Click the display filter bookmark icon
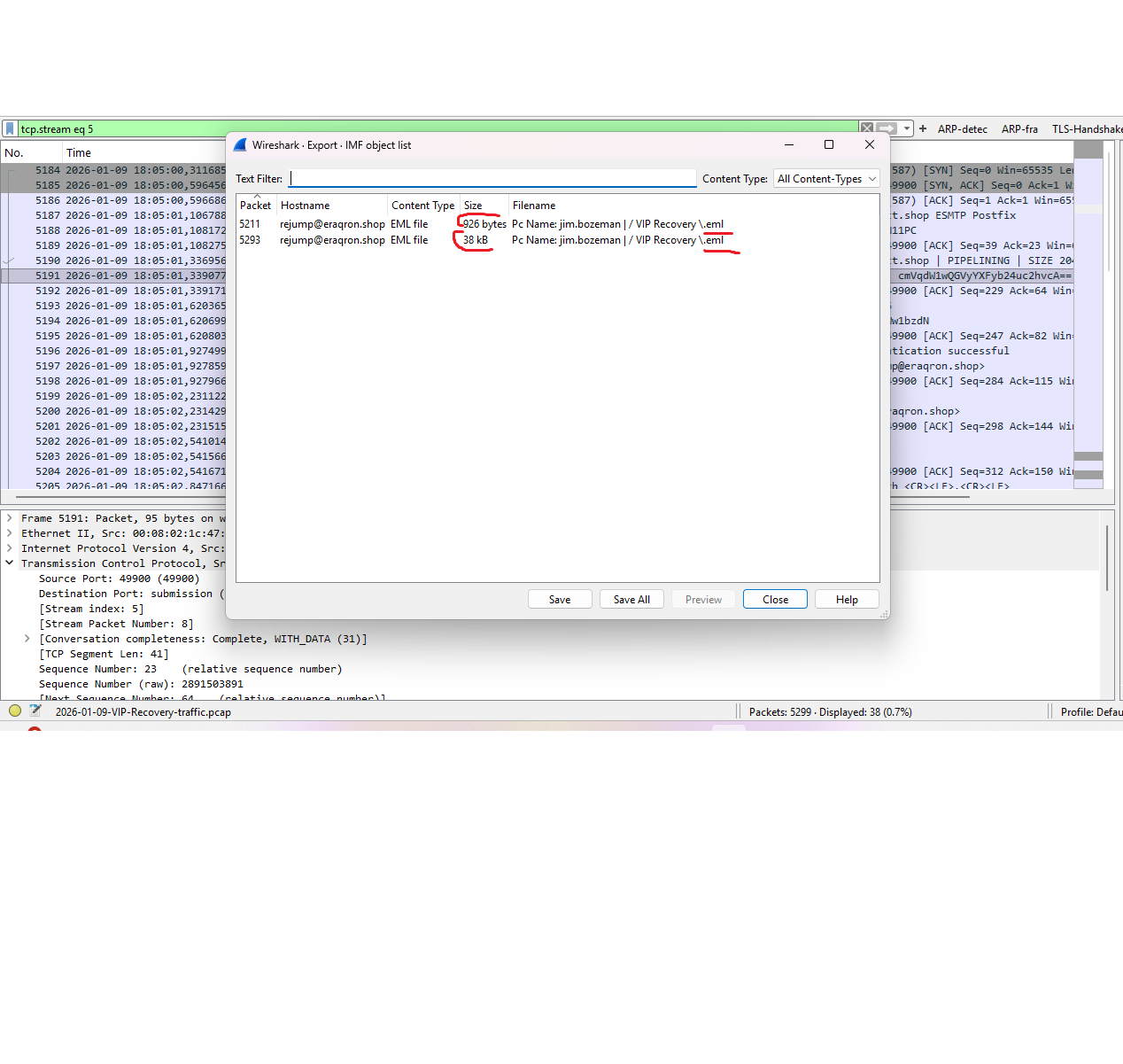The width and height of the screenshot is (1123, 1064). tap(10, 128)
